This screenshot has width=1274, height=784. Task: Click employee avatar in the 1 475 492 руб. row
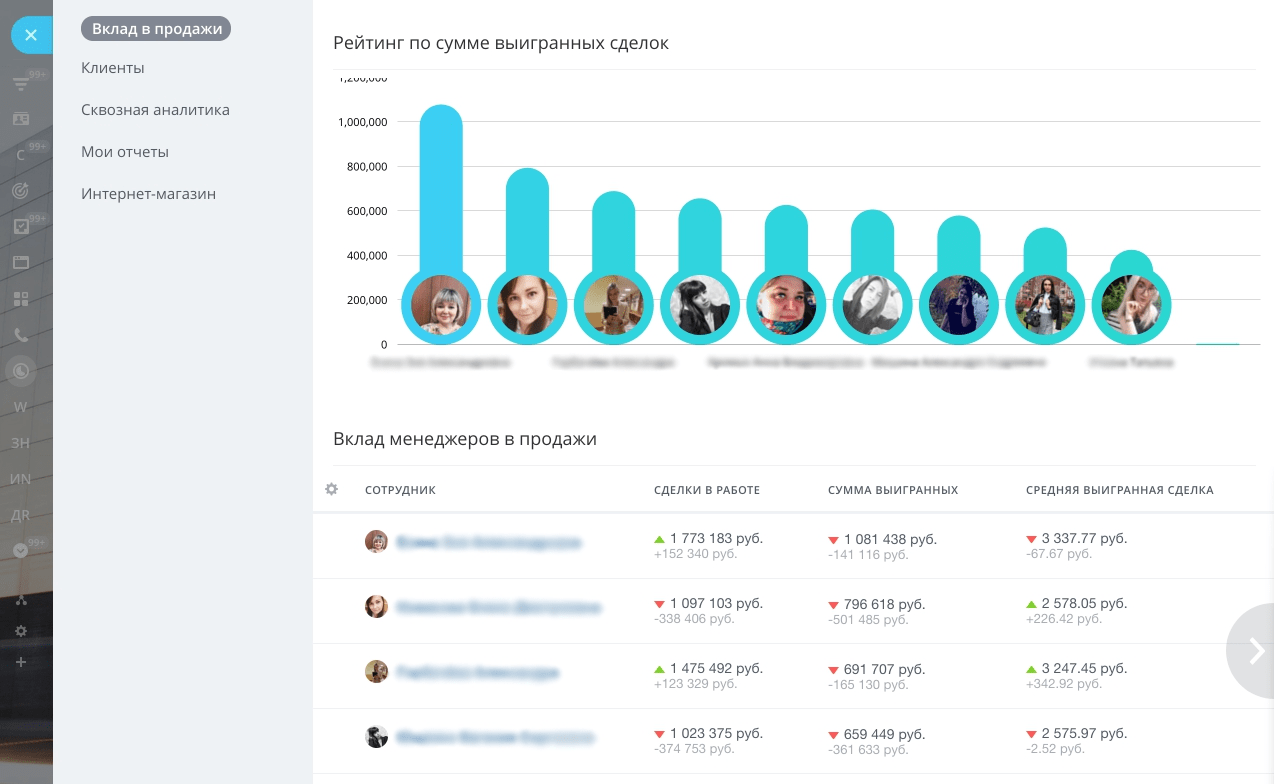click(376, 672)
